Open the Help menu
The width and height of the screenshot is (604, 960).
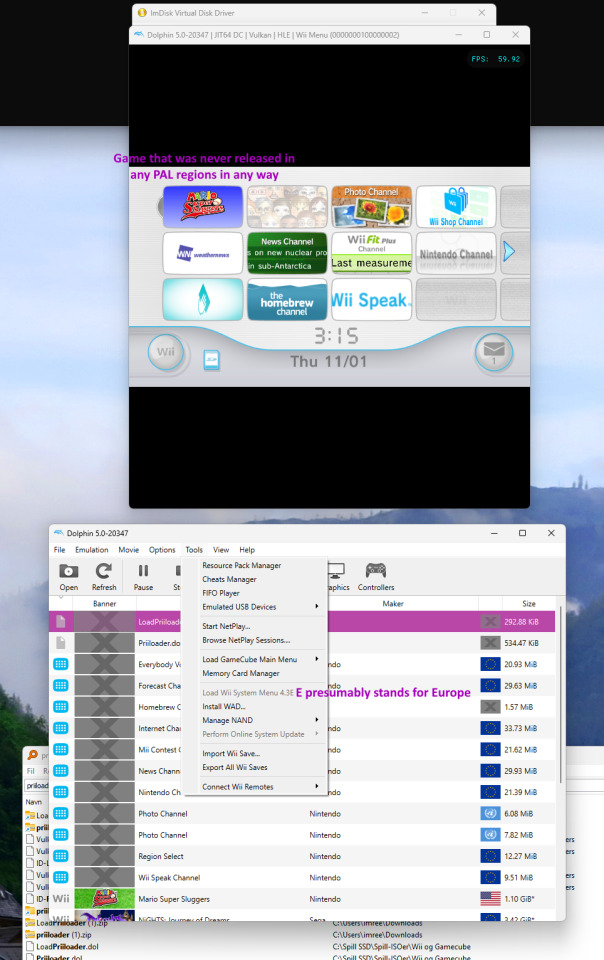[x=247, y=550]
